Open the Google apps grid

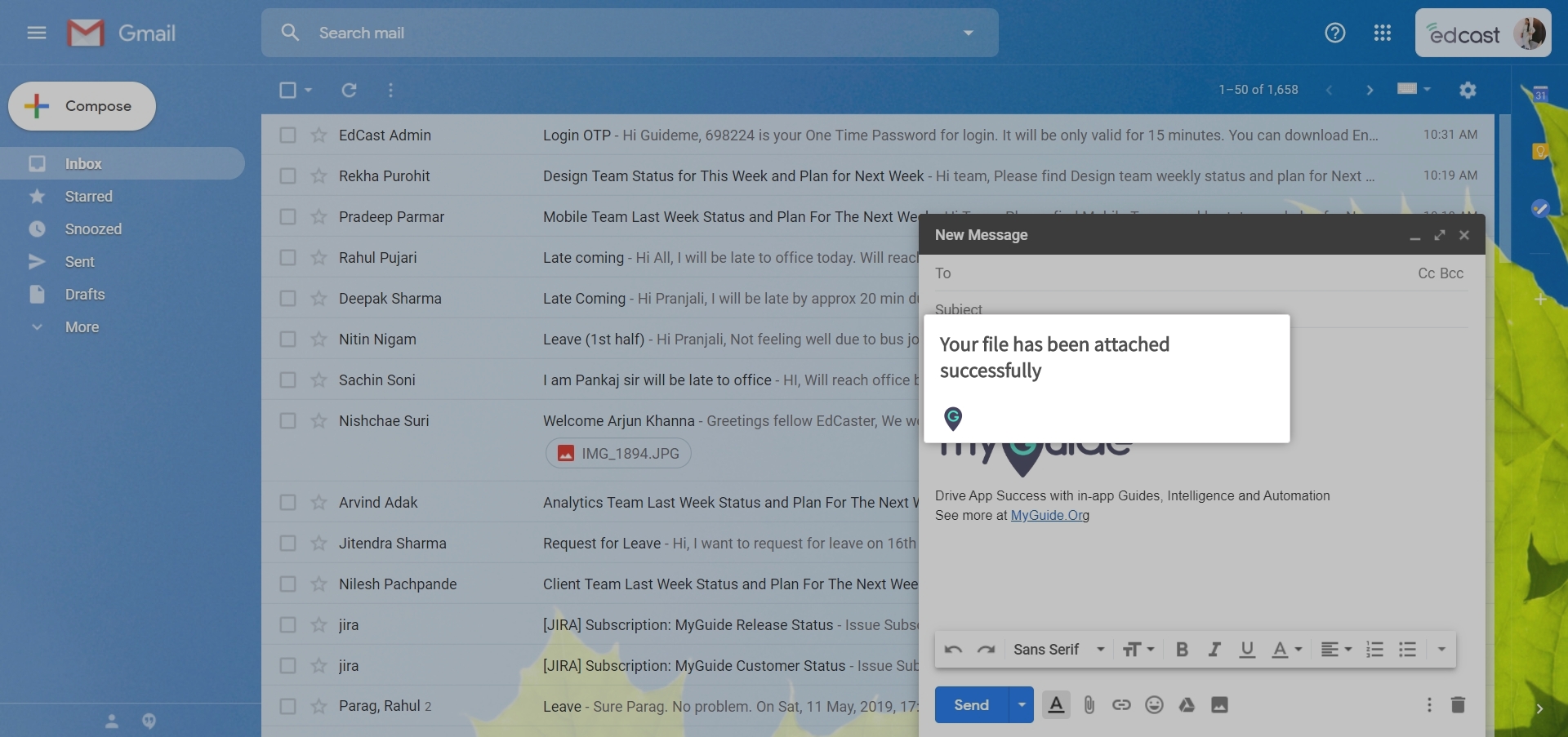(1383, 33)
